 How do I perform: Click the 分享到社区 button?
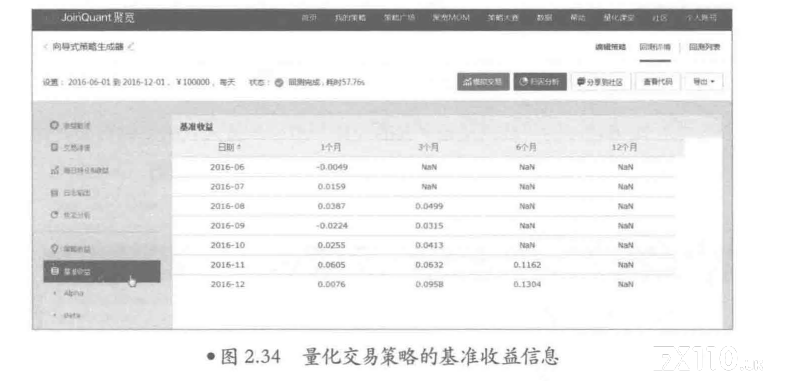(601, 82)
